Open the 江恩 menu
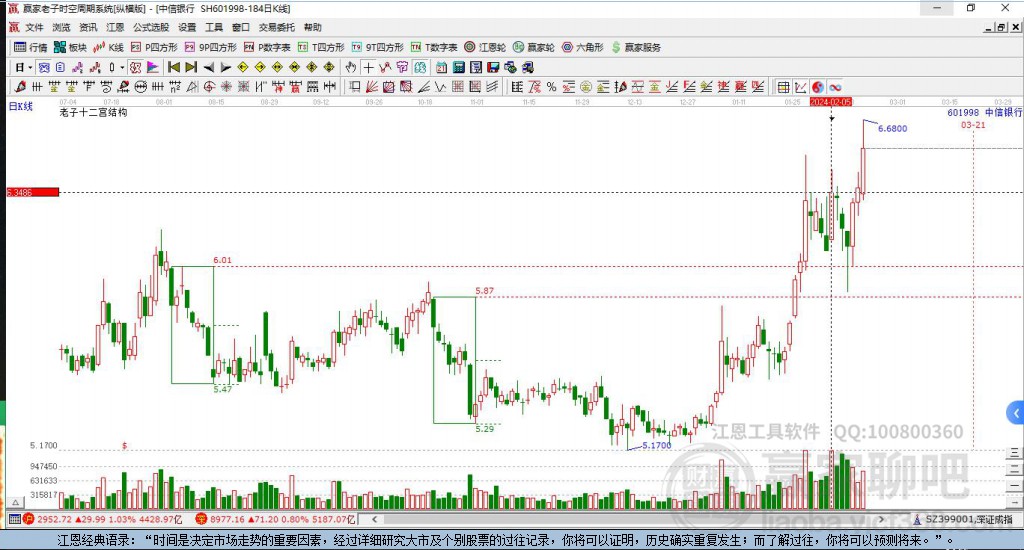This screenshot has height=550, width=1024. click(115, 27)
